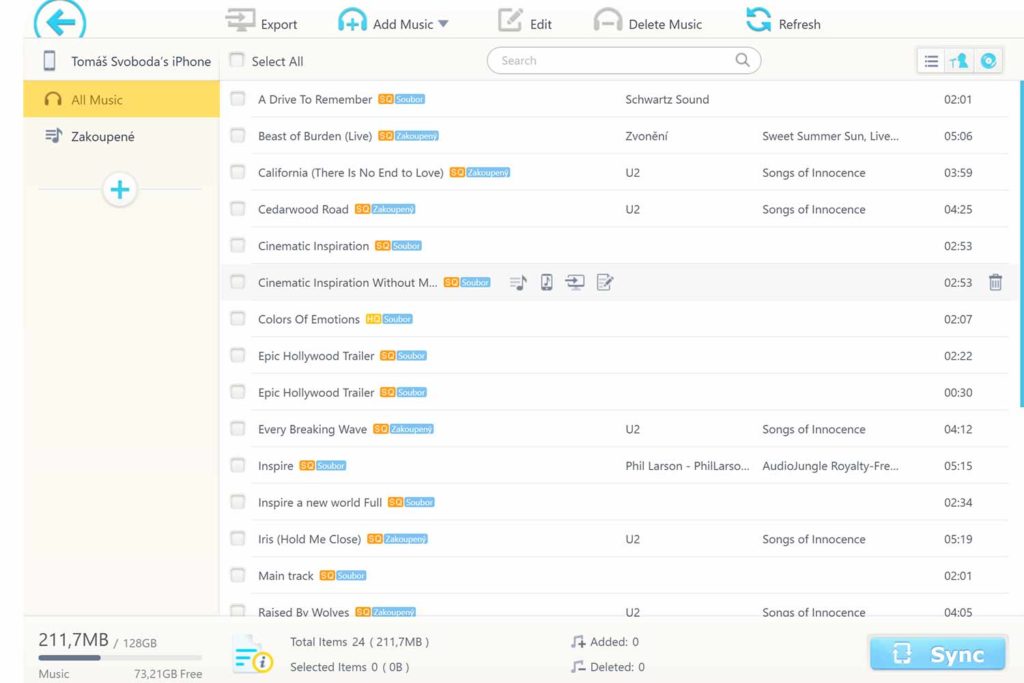Image resolution: width=1024 pixels, height=683 pixels.
Task: Click duration 05:19 of Iris
Action: point(958,539)
